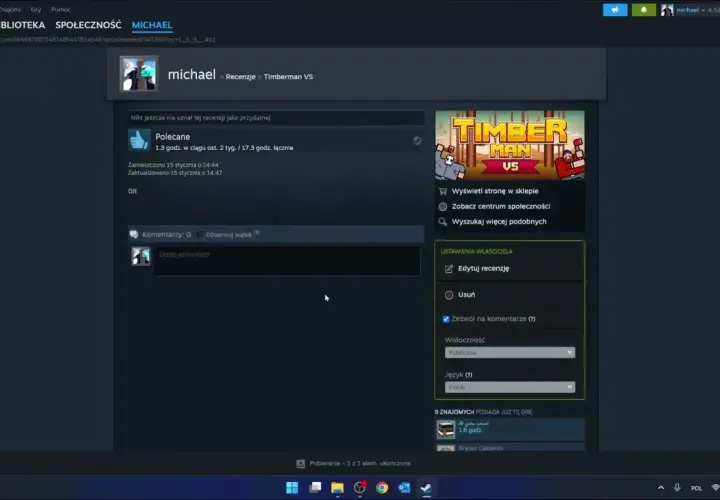Click the 9 ZNAJOMYCH heading

pyautogui.click(x=454, y=412)
